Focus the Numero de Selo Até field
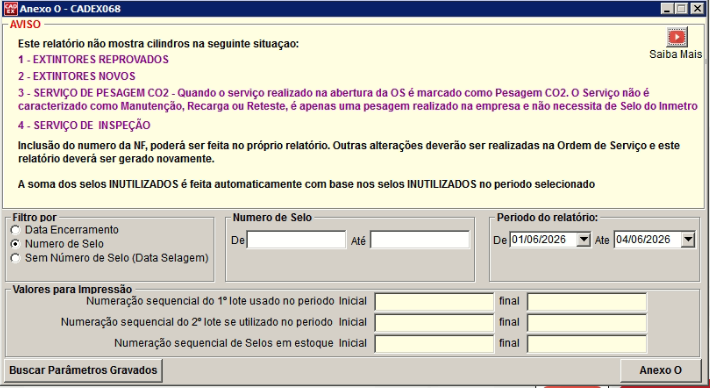710x388 pixels. pyautogui.click(x=420, y=240)
